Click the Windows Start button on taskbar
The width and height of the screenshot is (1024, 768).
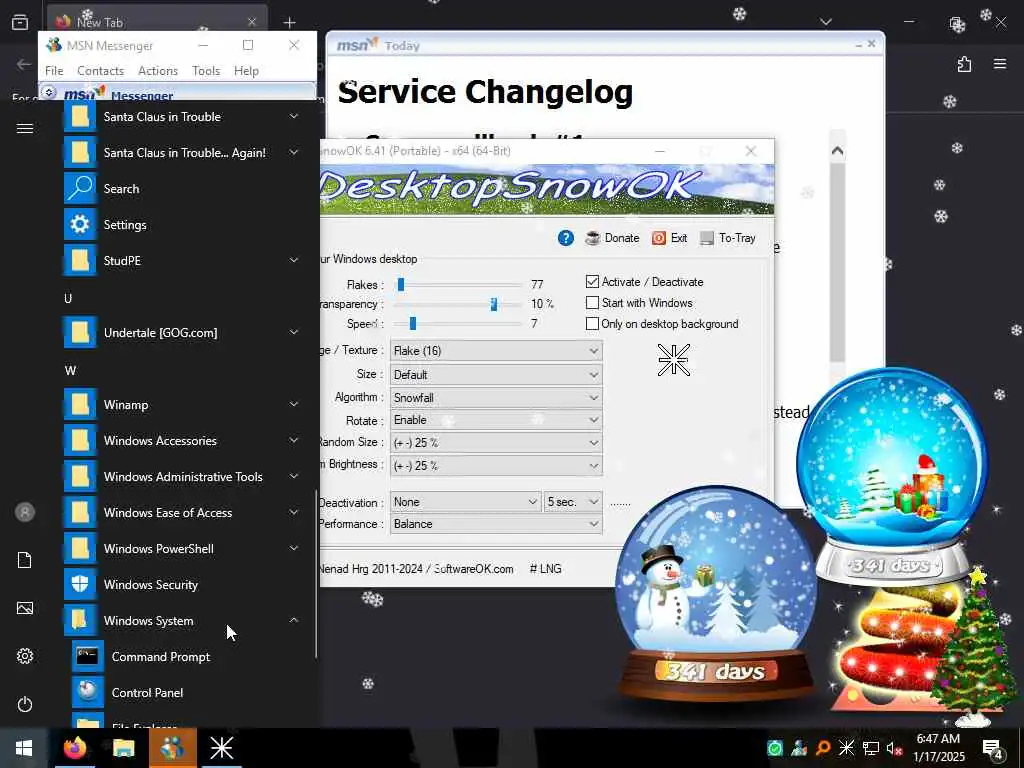tap(24, 748)
